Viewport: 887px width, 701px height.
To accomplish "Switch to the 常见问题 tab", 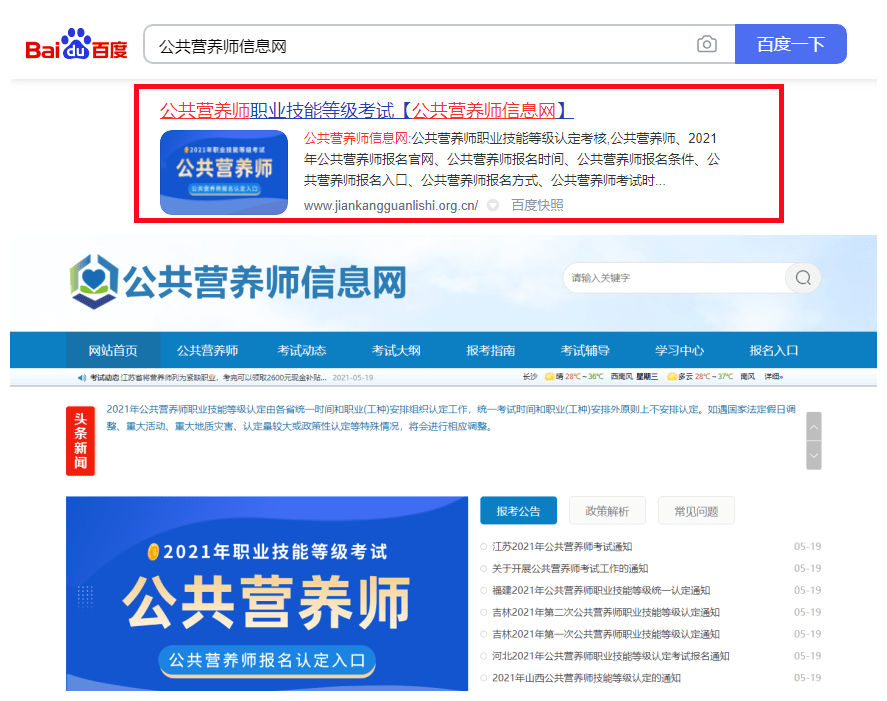I will (696, 511).
